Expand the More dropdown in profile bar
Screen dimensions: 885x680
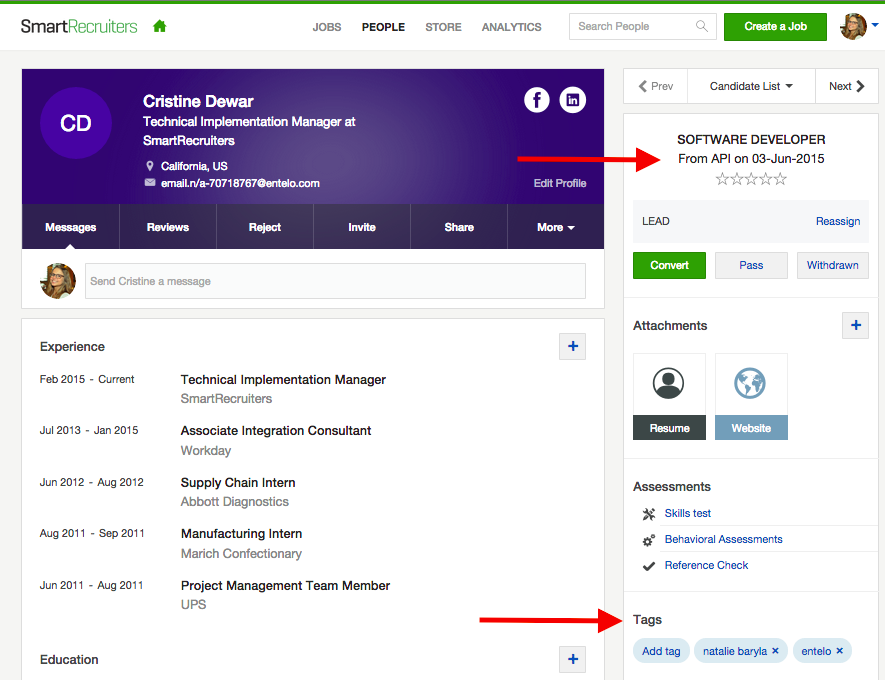point(555,227)
